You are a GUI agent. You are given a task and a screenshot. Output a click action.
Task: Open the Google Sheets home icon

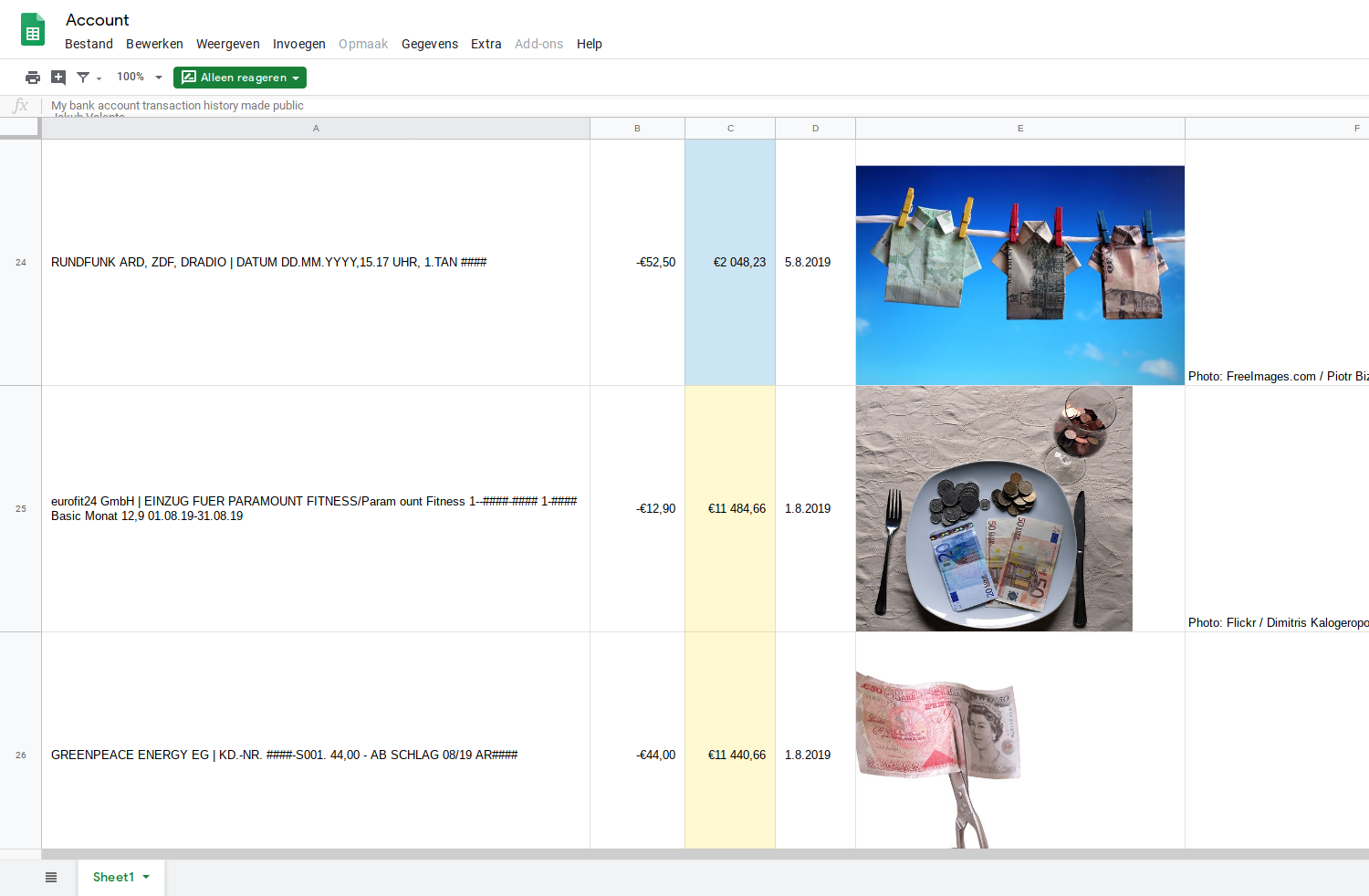pos(33,30)
